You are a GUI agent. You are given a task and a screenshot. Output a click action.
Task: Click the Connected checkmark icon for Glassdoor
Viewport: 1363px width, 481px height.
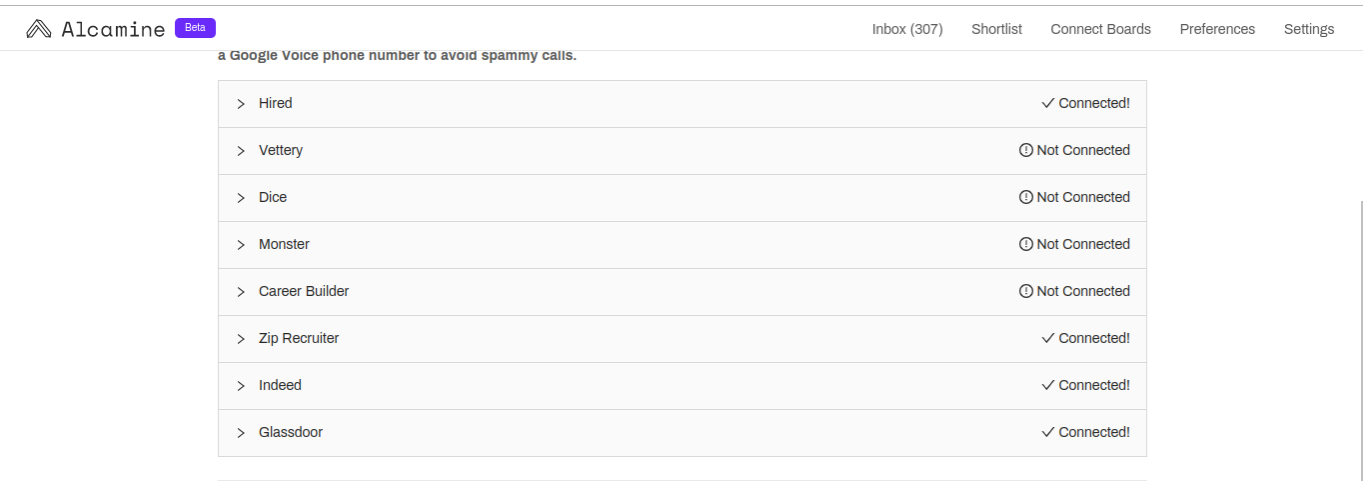[1048, 432]
